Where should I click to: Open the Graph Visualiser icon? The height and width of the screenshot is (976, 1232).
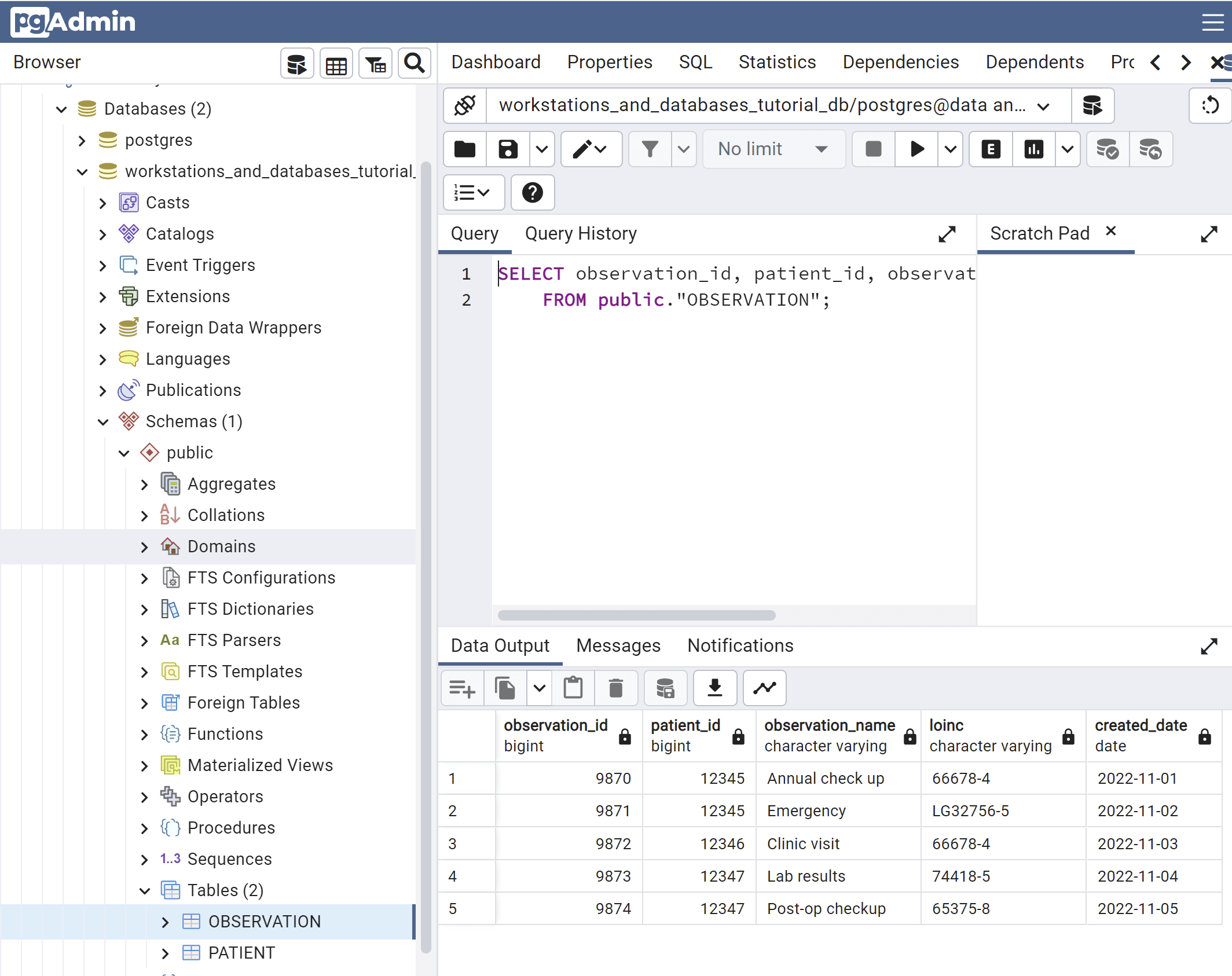(764, 688)
